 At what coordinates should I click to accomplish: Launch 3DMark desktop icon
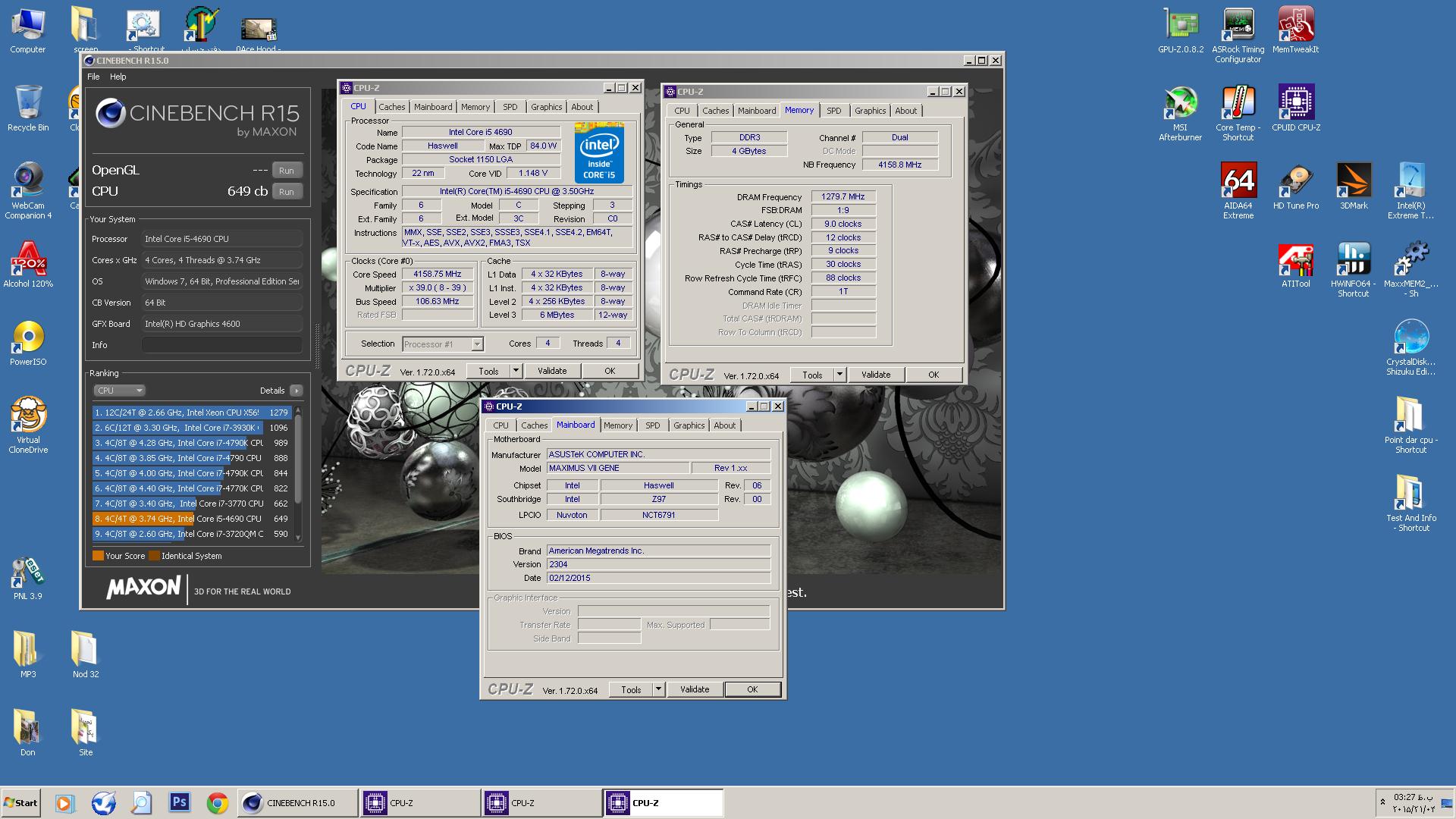pyautogui.click(x=1354, y=187)
